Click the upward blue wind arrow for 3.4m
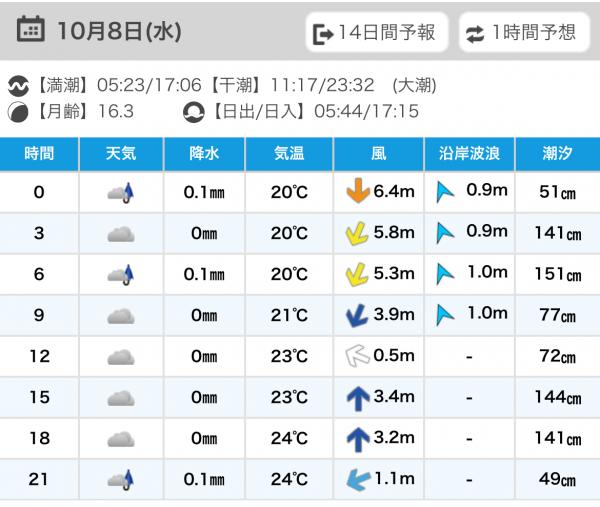This screenshot has width=600, height=507. [x=356, y=398]
